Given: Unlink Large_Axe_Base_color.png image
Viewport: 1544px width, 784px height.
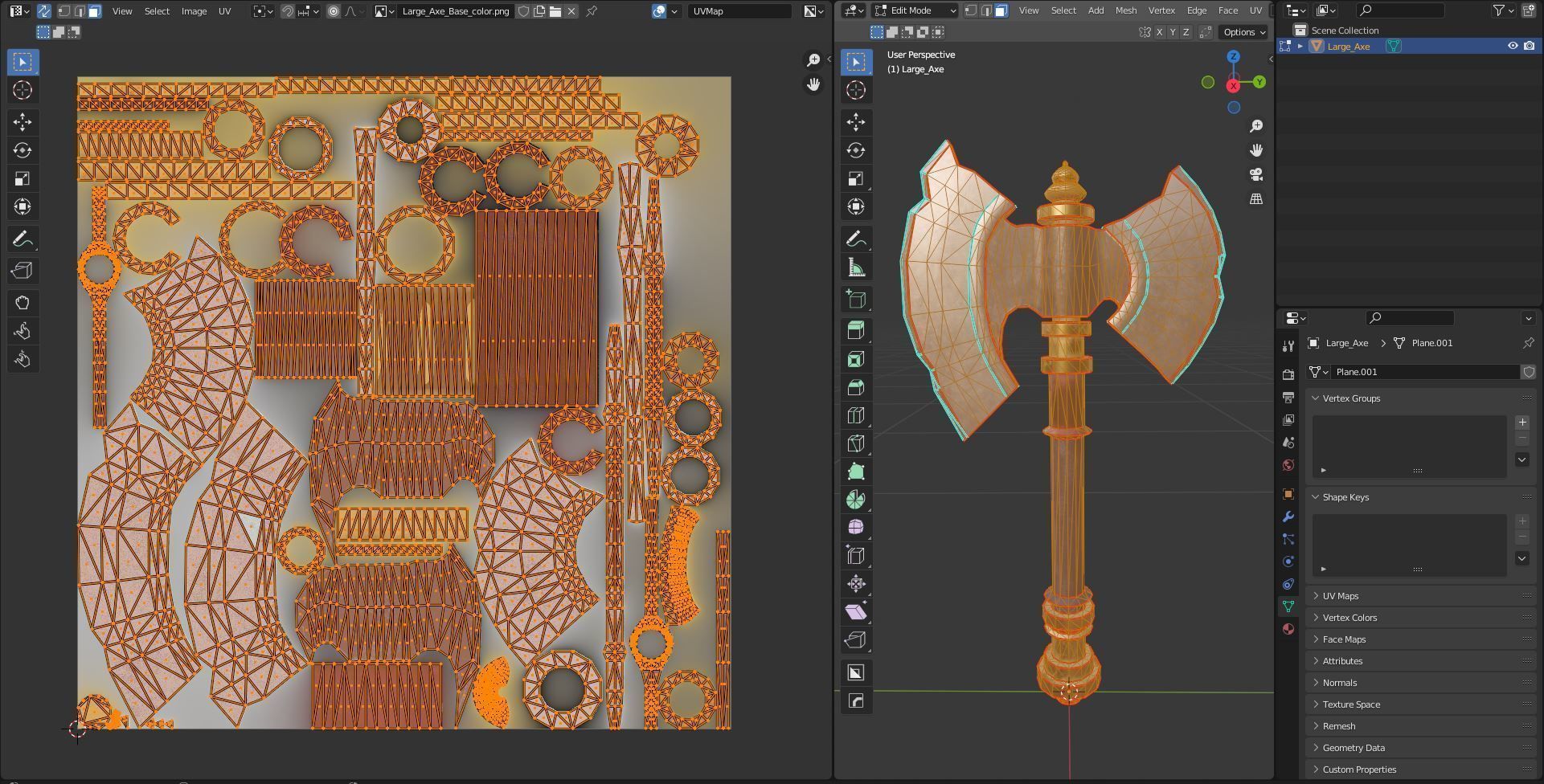Looking at the screenshot, I should coord(571,11).
